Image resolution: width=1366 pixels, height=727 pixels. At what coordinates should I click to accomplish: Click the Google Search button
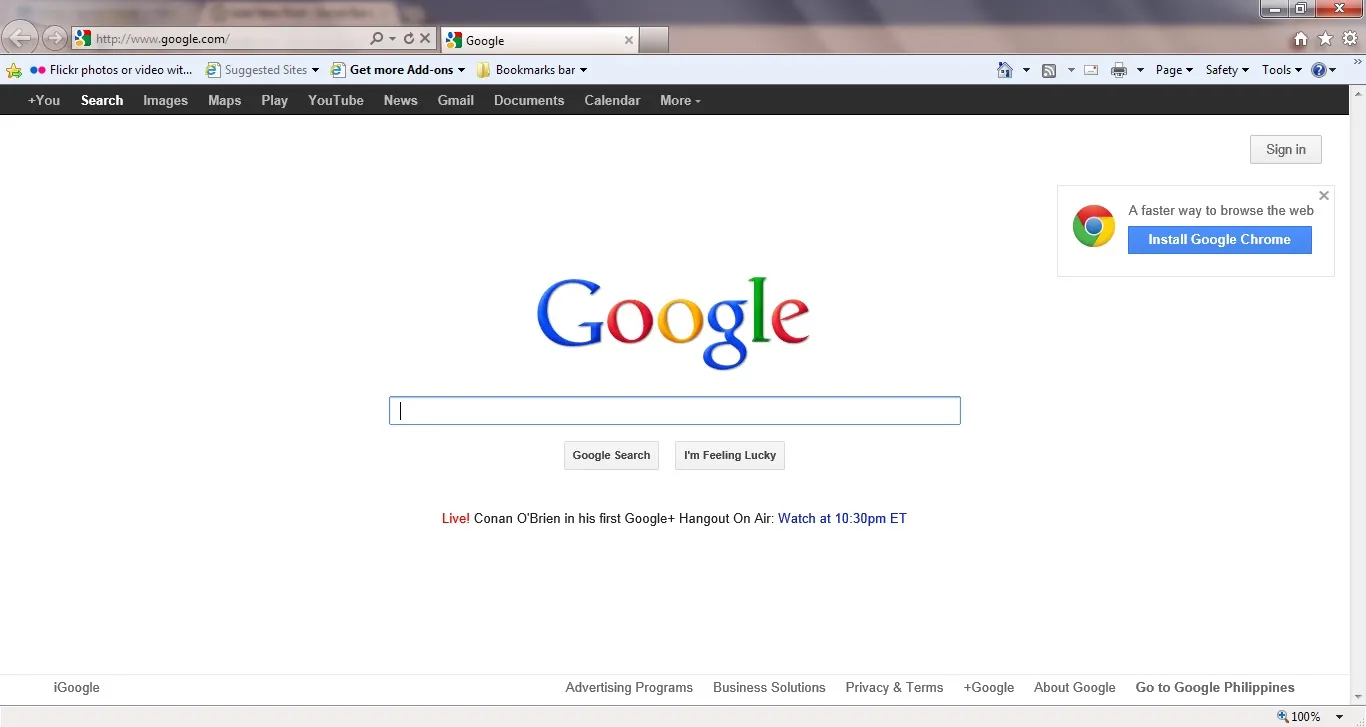point(611,455)
